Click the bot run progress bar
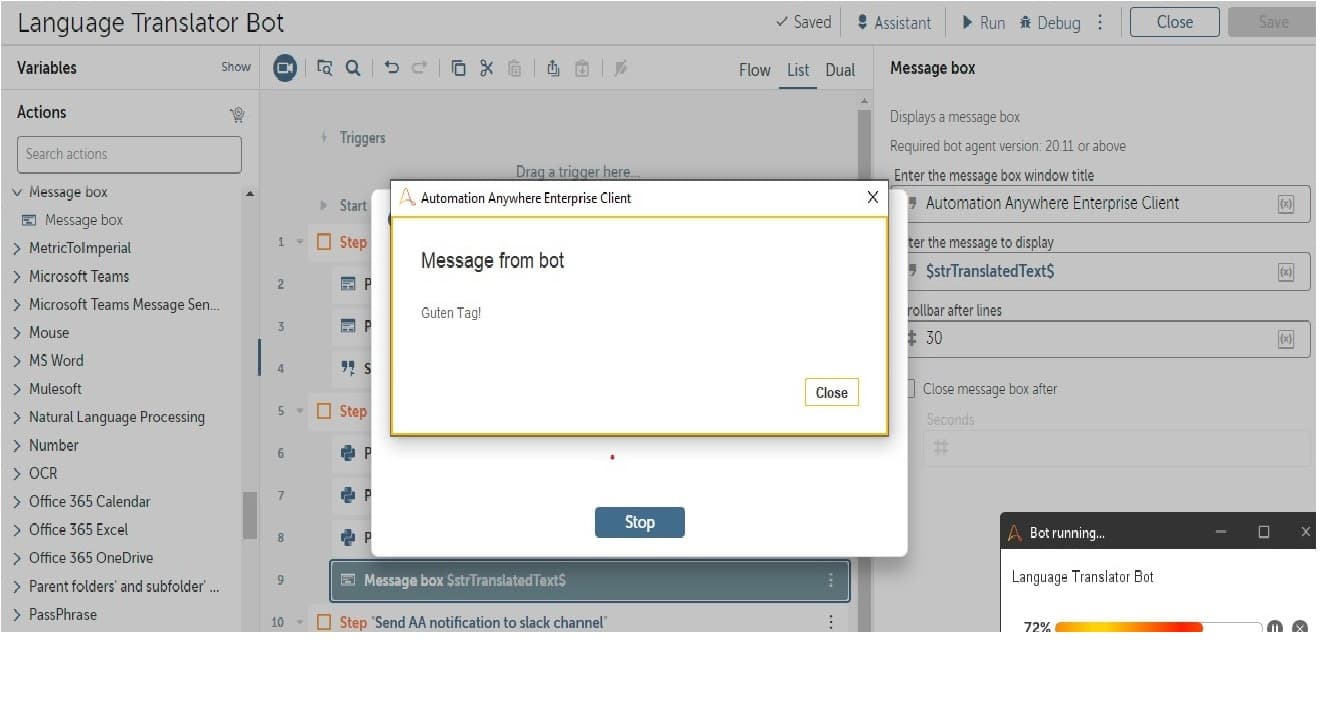 pyautogui.click(x=1159, y=627)
